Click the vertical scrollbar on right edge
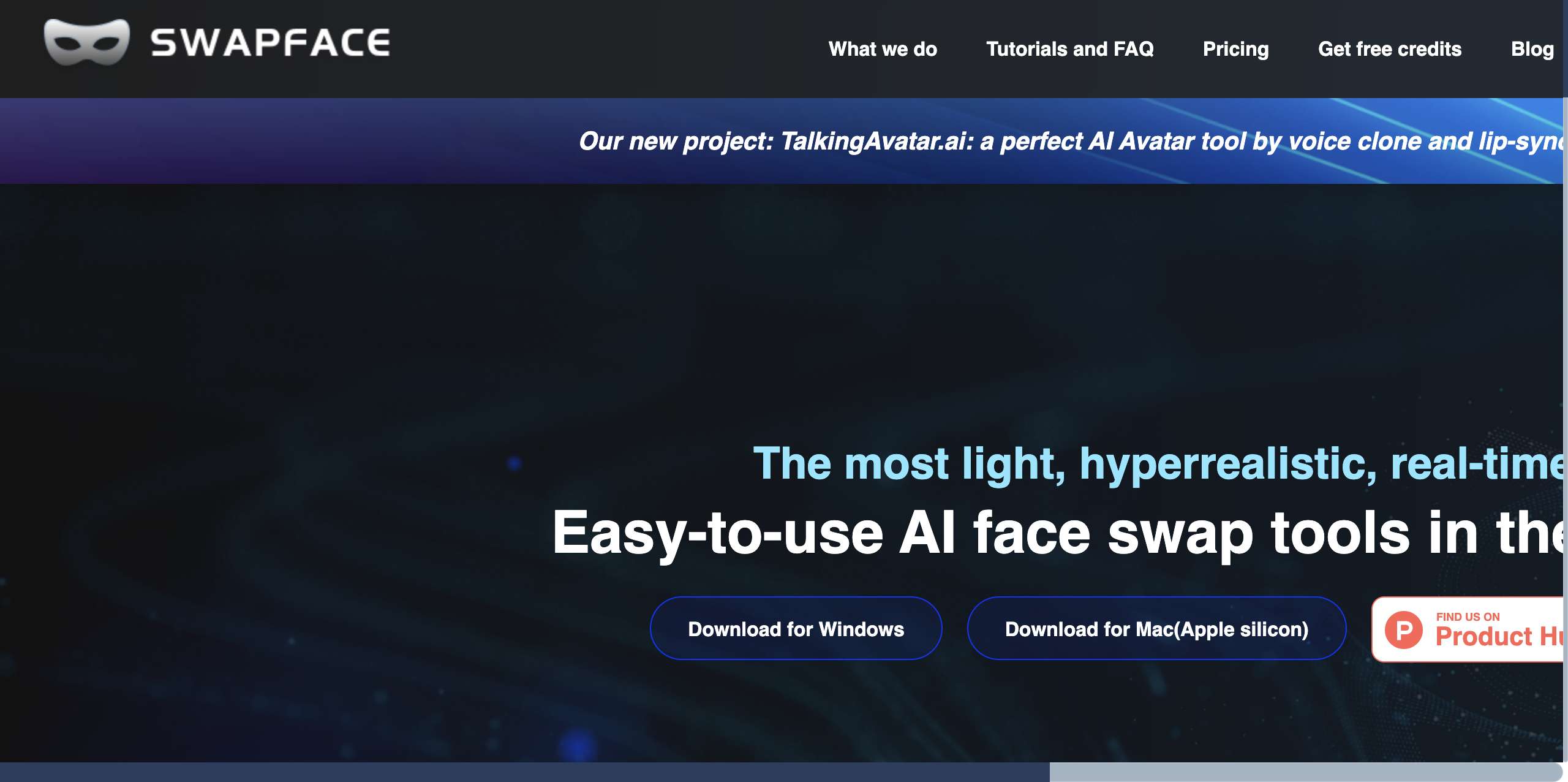 (x=1565, y=392)
